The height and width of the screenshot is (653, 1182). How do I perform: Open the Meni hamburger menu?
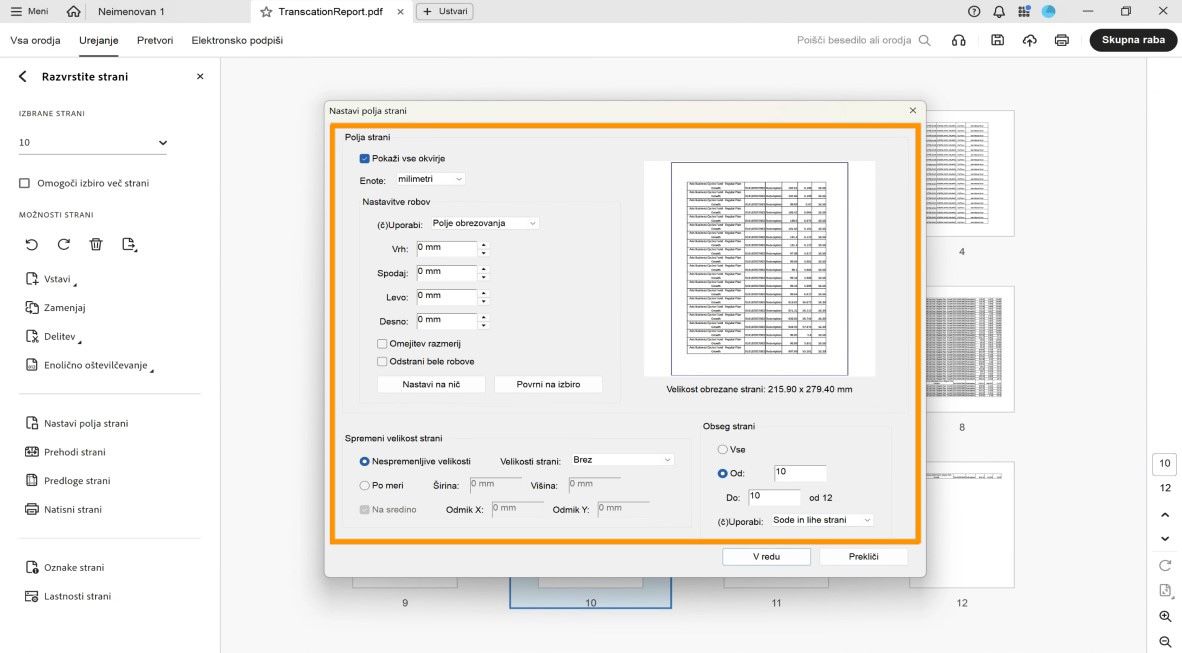pyautogui.click(x=29, y=11)
